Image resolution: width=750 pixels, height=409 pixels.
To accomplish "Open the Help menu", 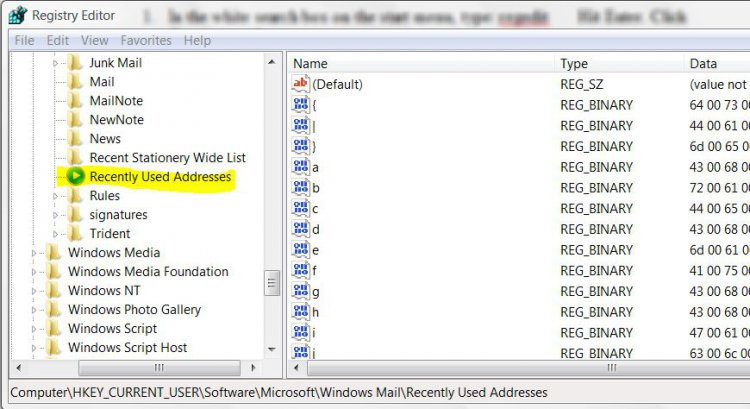I will [x=197, y=41].
